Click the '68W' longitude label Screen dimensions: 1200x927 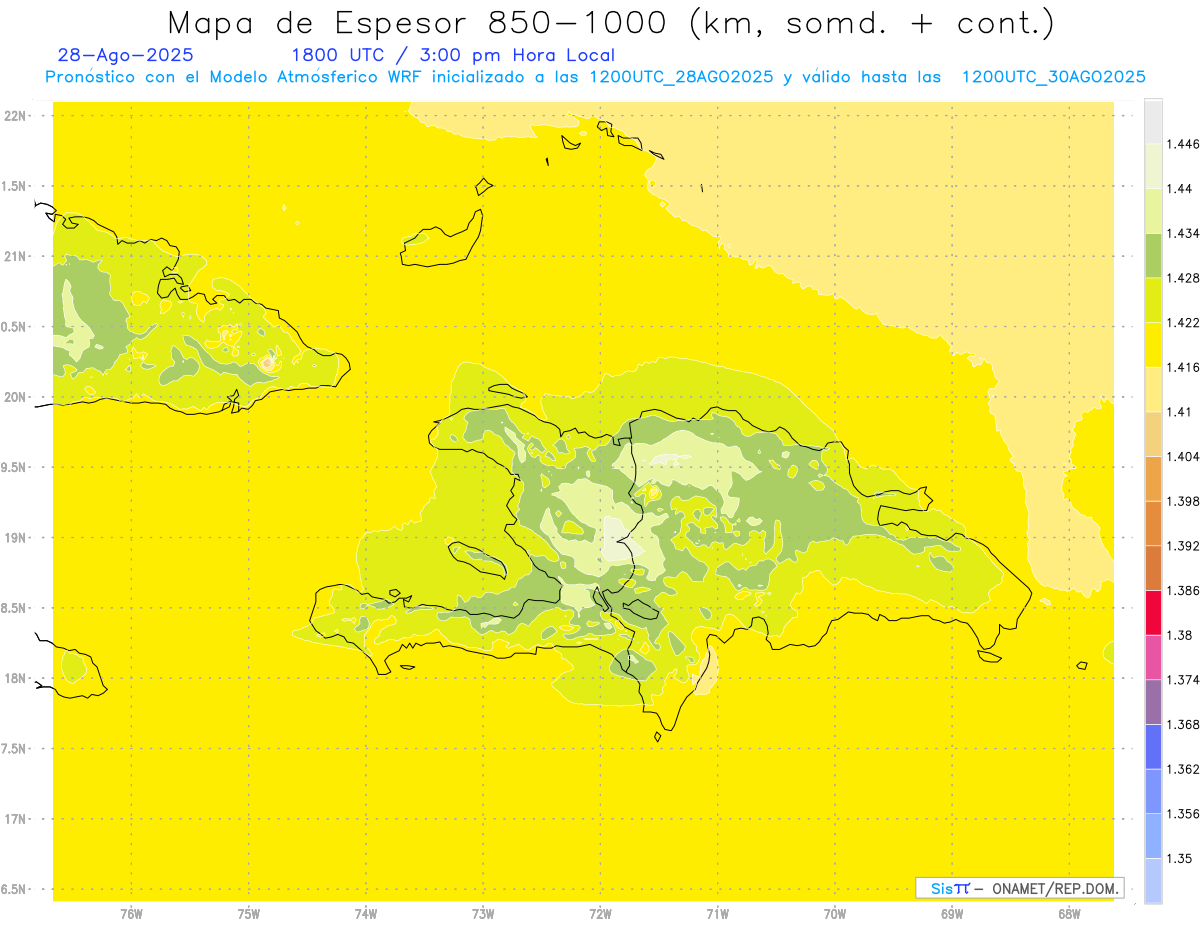click(1069, 914)
